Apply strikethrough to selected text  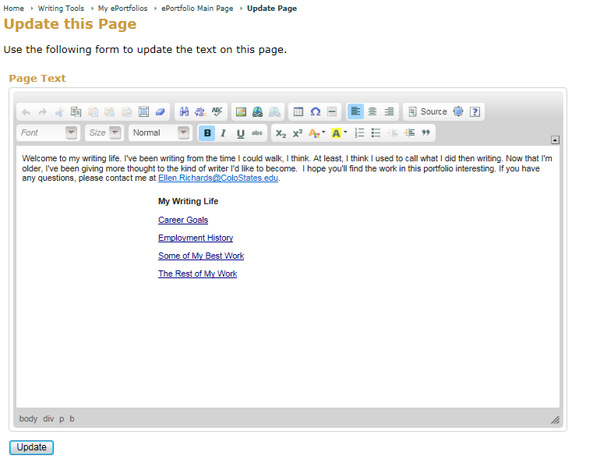coord(258,133)
